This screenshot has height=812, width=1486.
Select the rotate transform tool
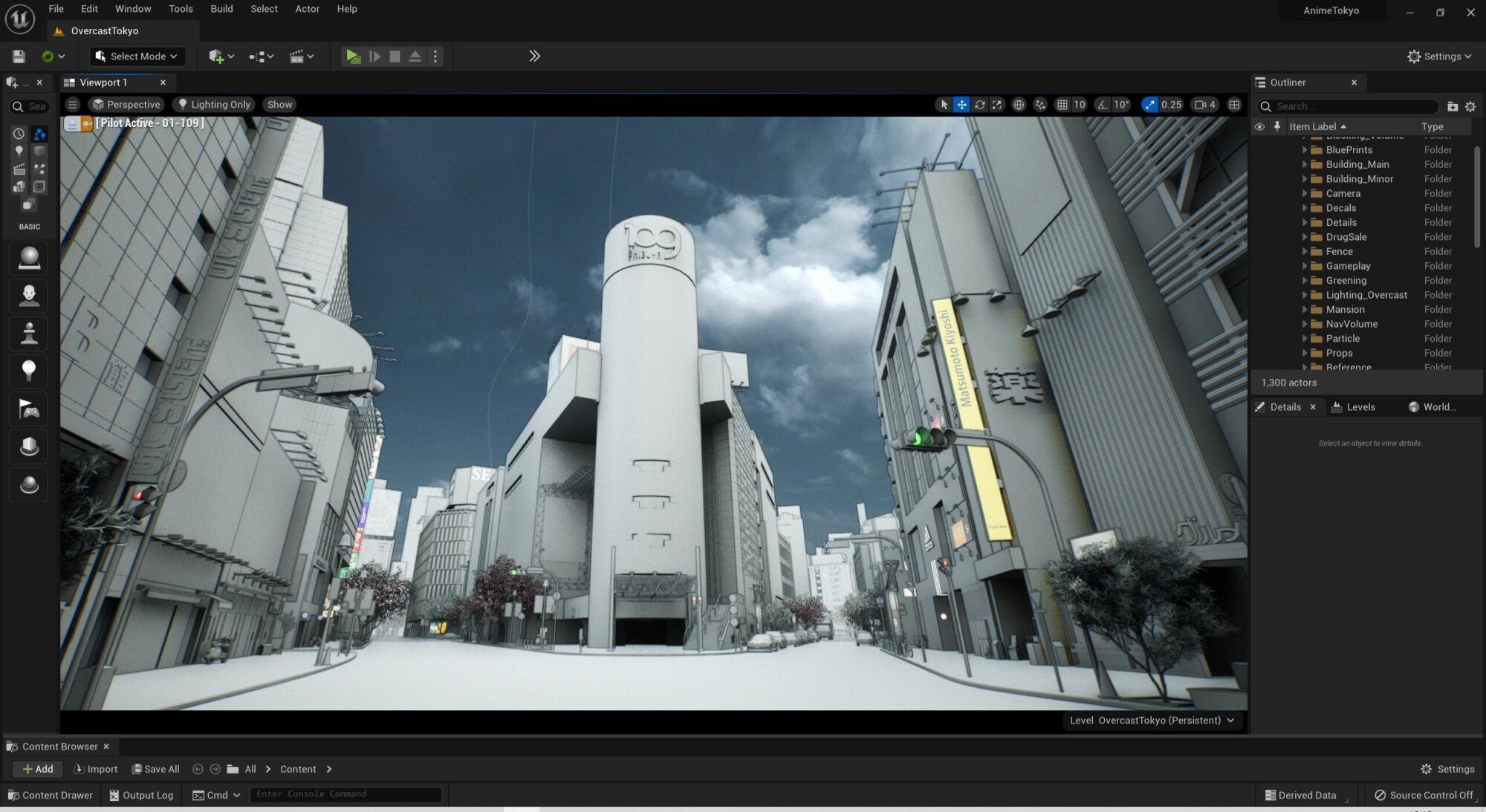click(x=979, y=105)
